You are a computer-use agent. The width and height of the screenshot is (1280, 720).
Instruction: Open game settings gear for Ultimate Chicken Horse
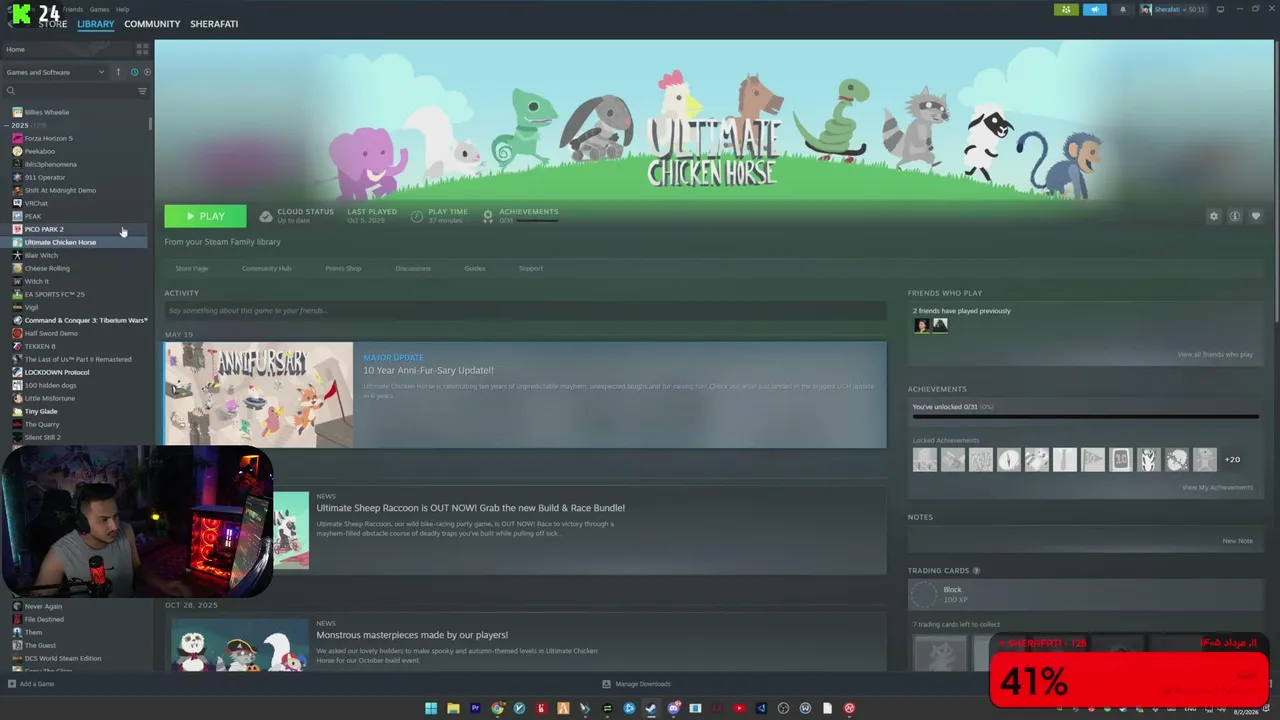[x=1214, y=216]
